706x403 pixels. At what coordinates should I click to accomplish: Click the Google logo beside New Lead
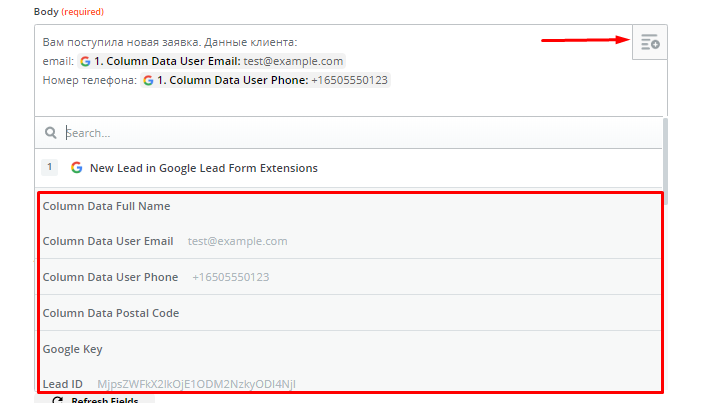tap(77, 168)
